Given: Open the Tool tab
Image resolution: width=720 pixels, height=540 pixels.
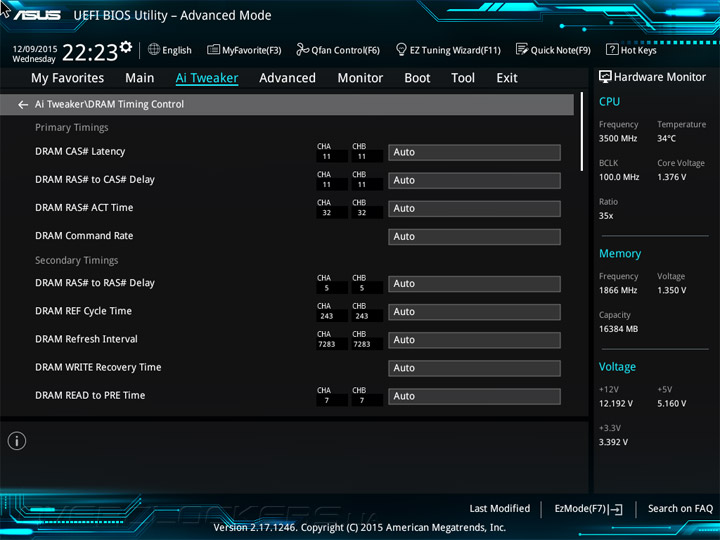Looking at the screenshot, I should [463, 78].
